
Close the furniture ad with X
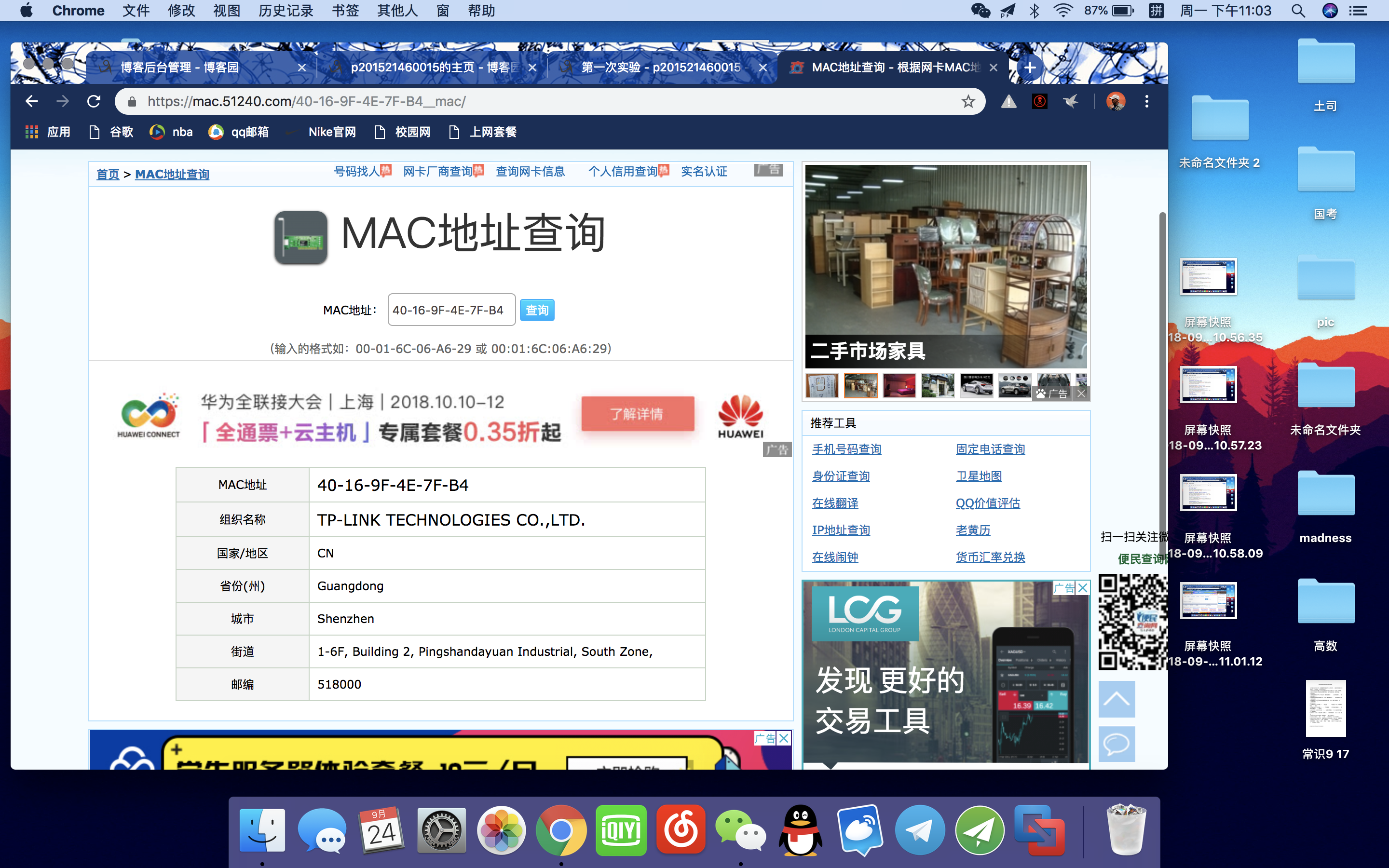click(x=1081, y=393)
